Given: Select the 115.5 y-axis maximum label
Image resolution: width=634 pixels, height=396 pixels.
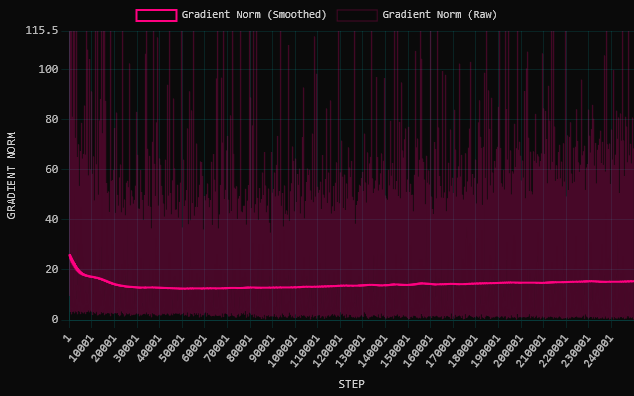Looking at the screenshot, I should click(x=42, y=31).
